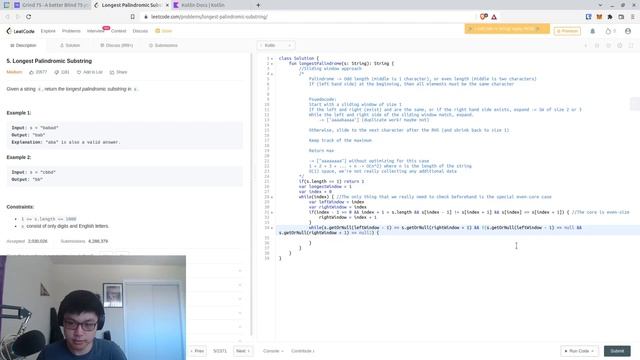Switch to the Submissions tab

point(163,45)
